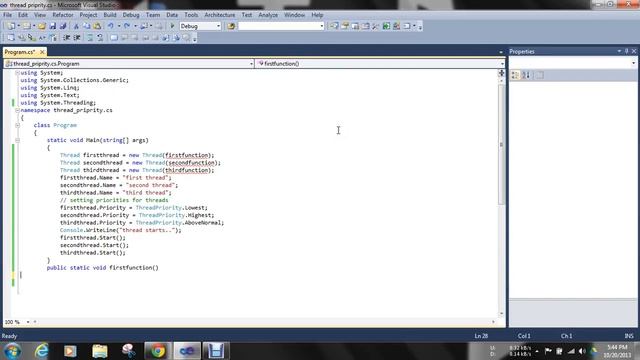Screen dimensions: 640x360
Task: Toggle auto-hide pin on Properties panel
Action: click(x=627, y=51)
